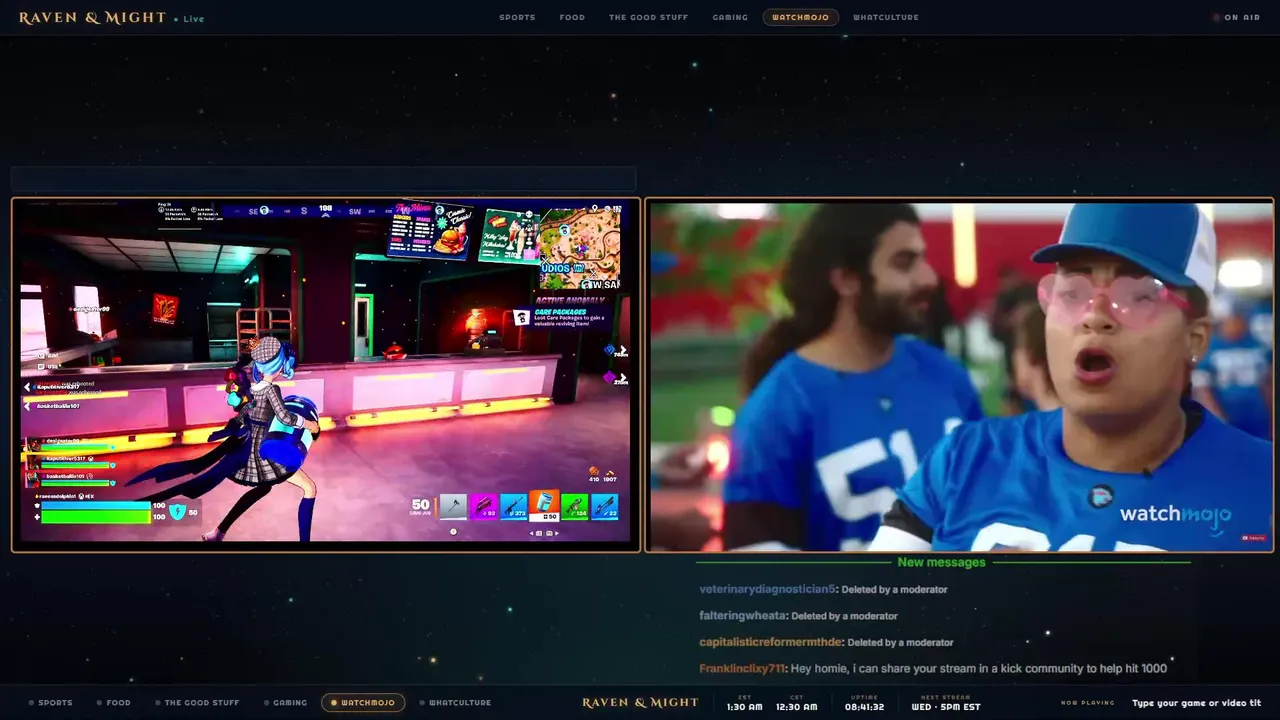Select Food in the footer channel list
The image size is (1280, 720).
point(114,703)
